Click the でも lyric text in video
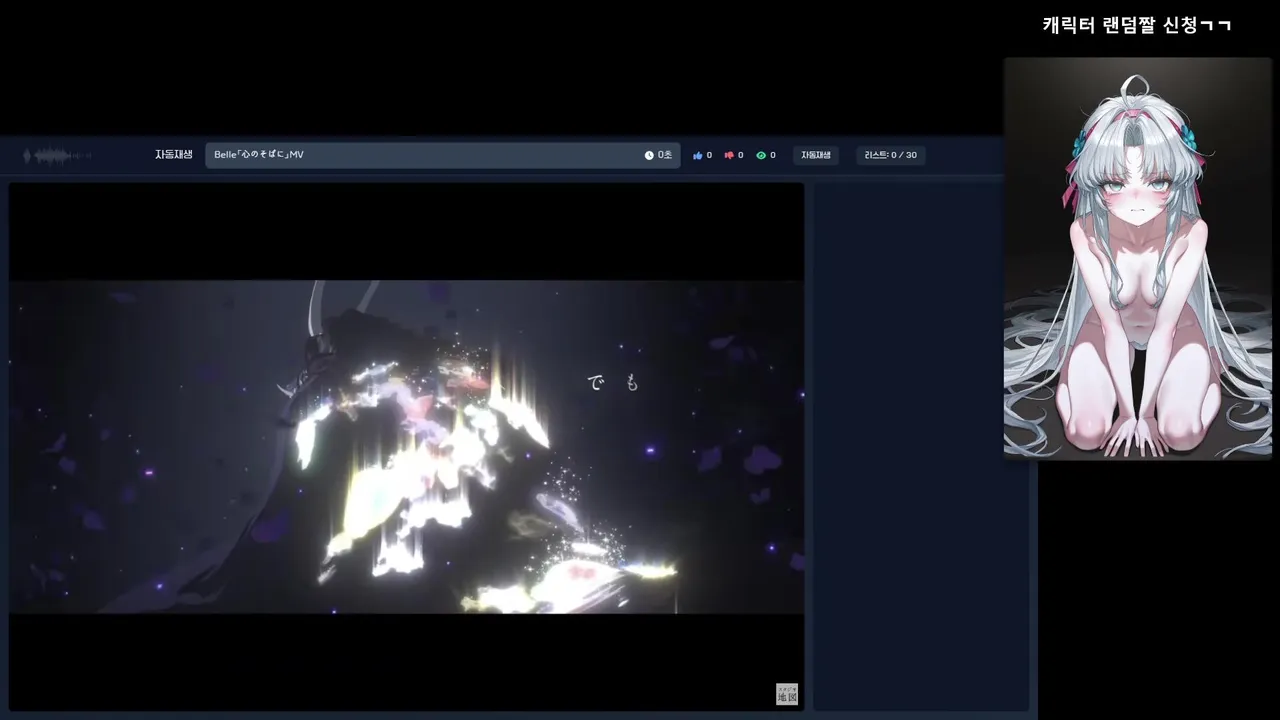The image size is (1280, 720). [613, 382]
